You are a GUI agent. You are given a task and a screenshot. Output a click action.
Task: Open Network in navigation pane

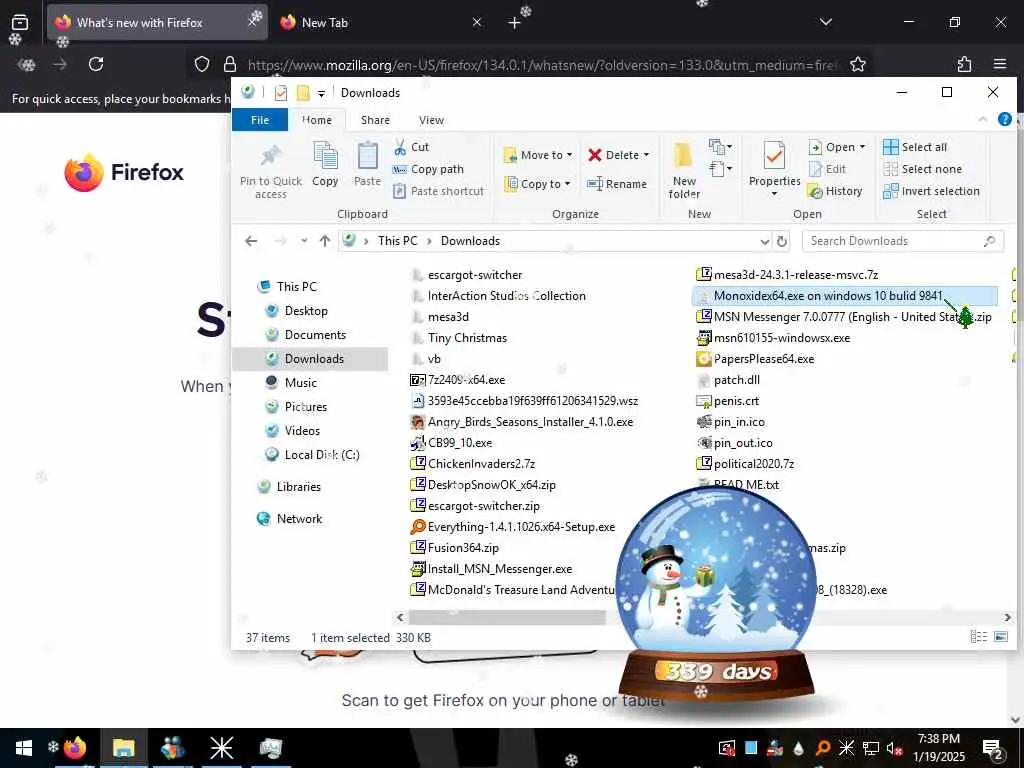299,519
